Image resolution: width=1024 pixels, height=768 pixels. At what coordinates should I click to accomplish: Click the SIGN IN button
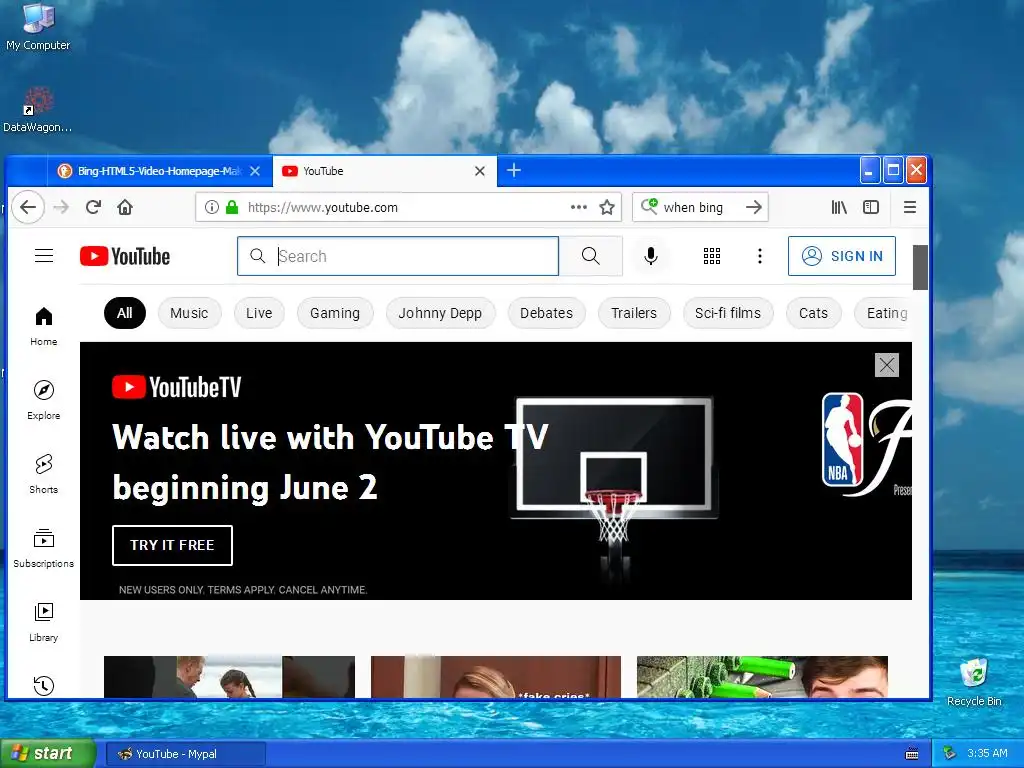click(842, 256)
